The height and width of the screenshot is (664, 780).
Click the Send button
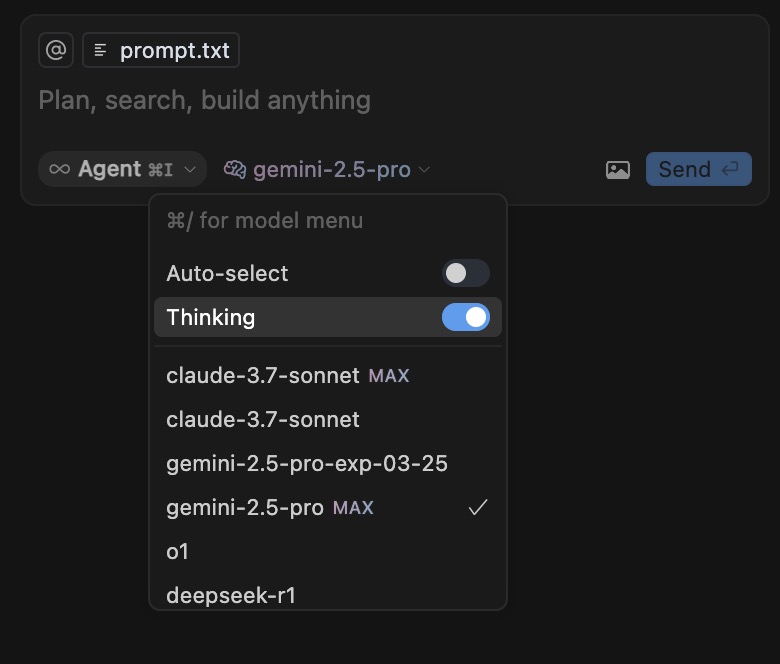(698, 169)
